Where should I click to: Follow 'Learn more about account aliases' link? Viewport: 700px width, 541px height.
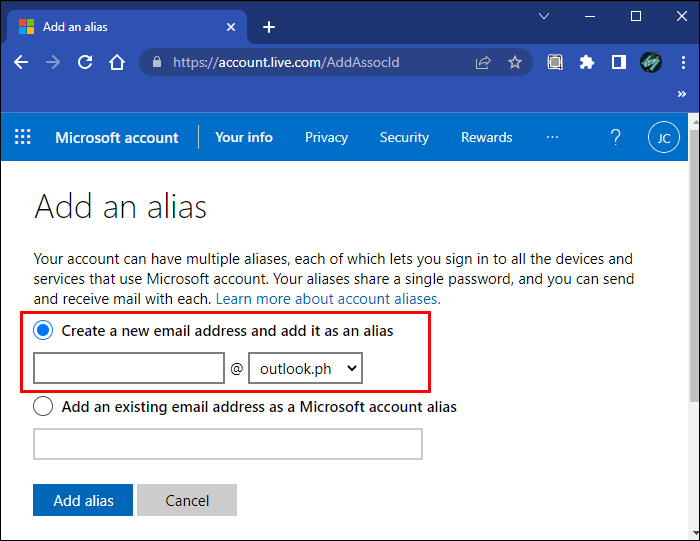(x=328, y=299)
